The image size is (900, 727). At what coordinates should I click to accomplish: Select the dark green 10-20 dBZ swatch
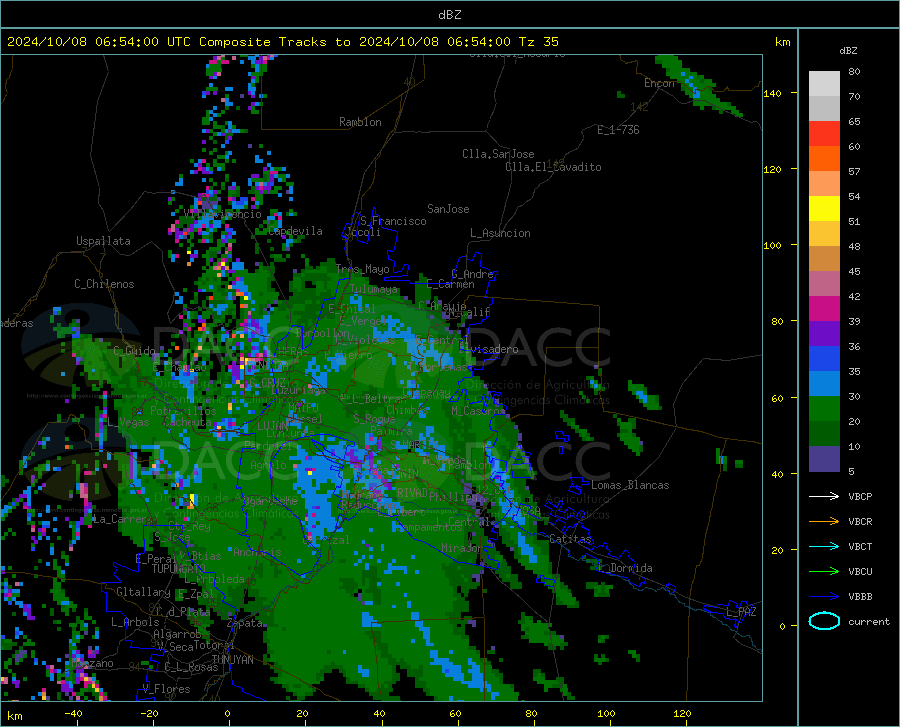pos(824,434)
